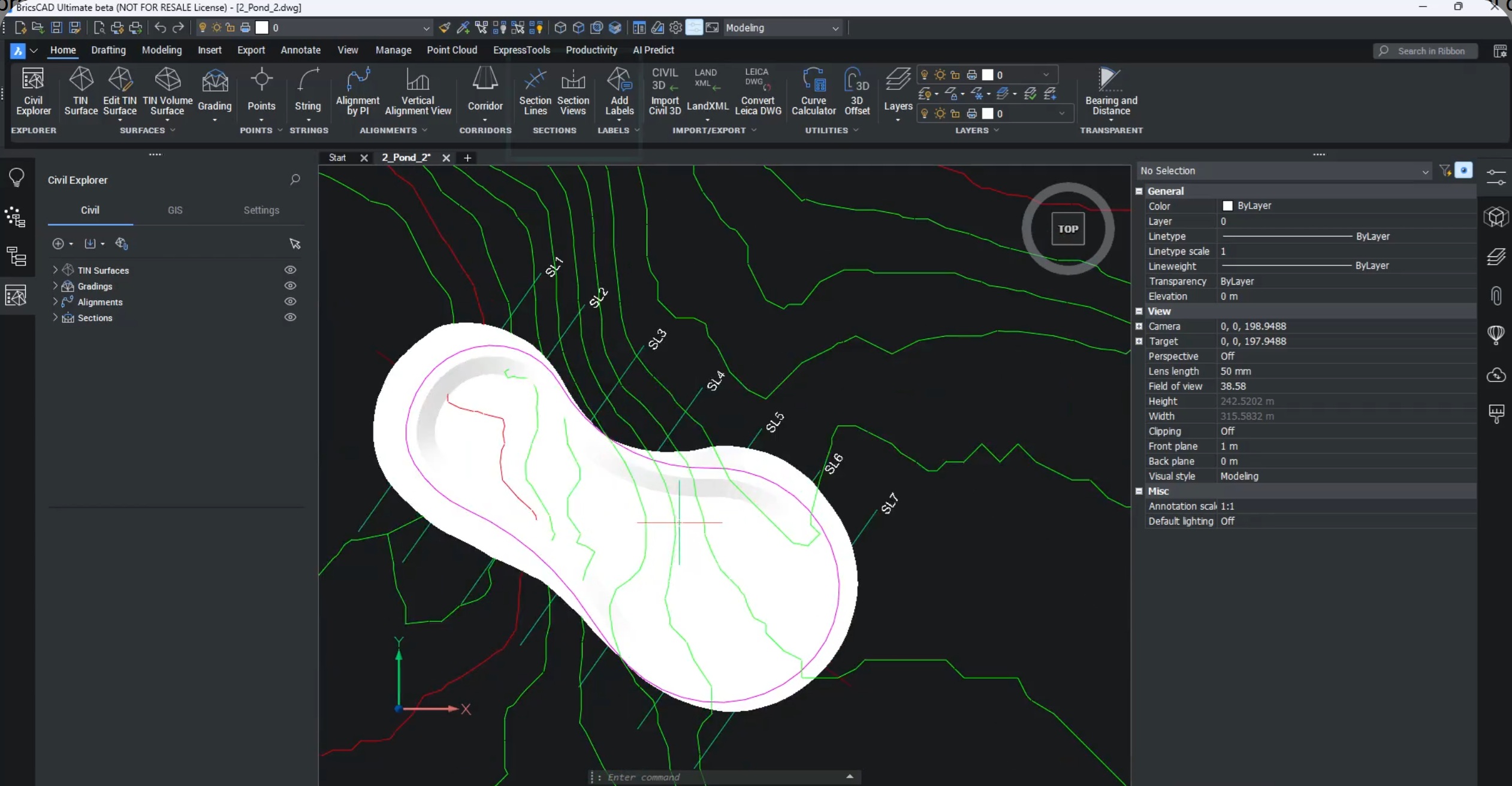Viewport: 1512px width, 786px height.
Task: Switch to the Drafting ribbon tab
Action: point(108,50)
